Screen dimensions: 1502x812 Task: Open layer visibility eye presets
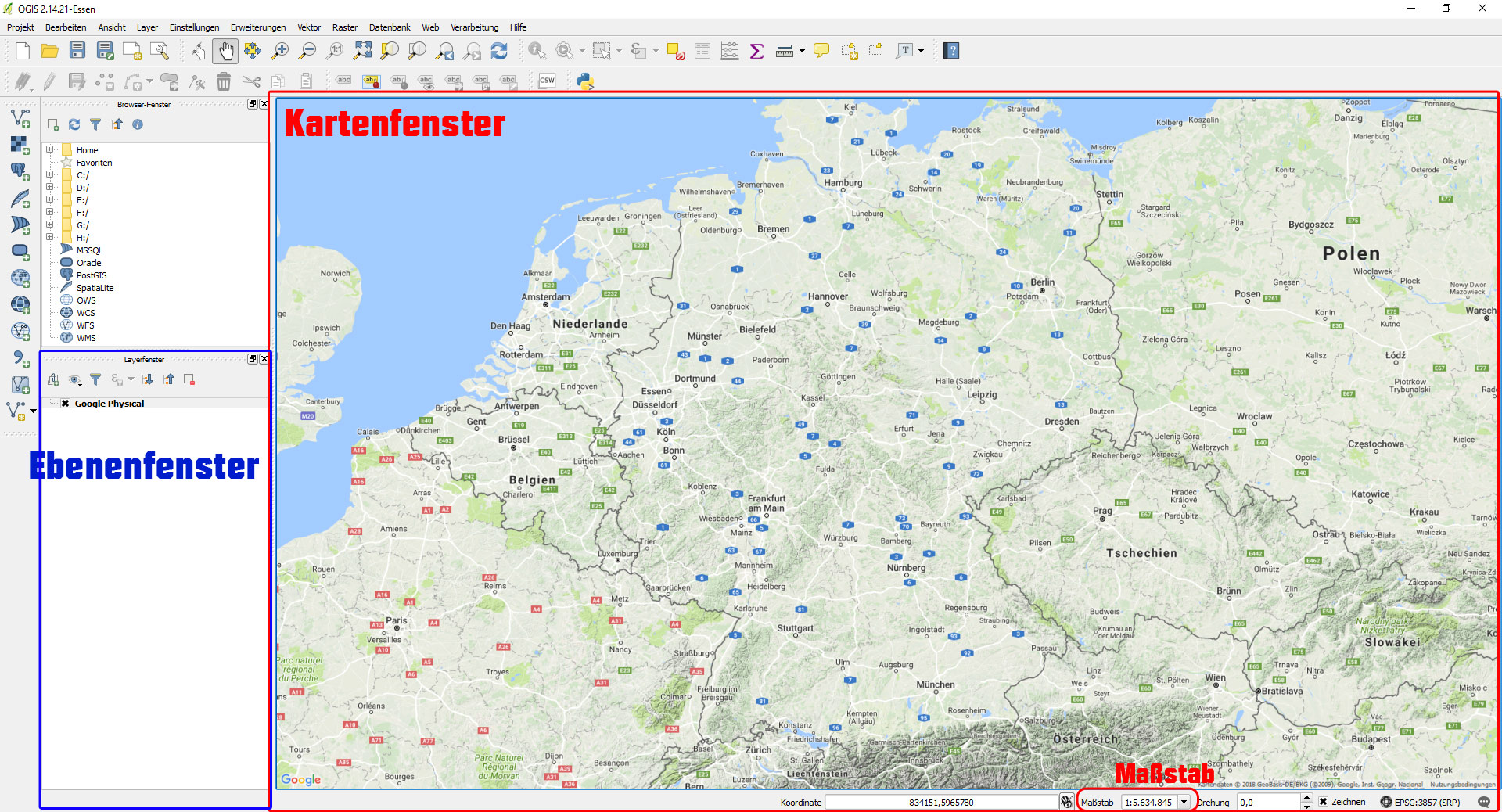(75, 379)
